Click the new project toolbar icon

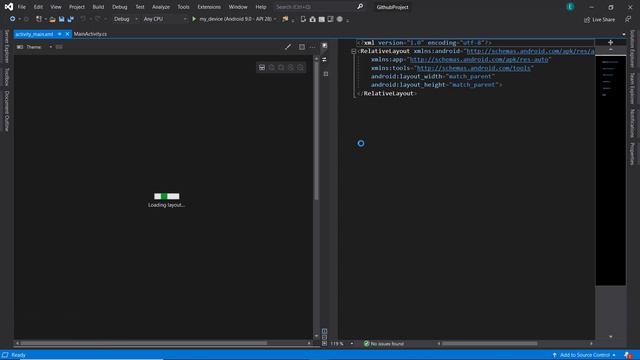point(39,19)
